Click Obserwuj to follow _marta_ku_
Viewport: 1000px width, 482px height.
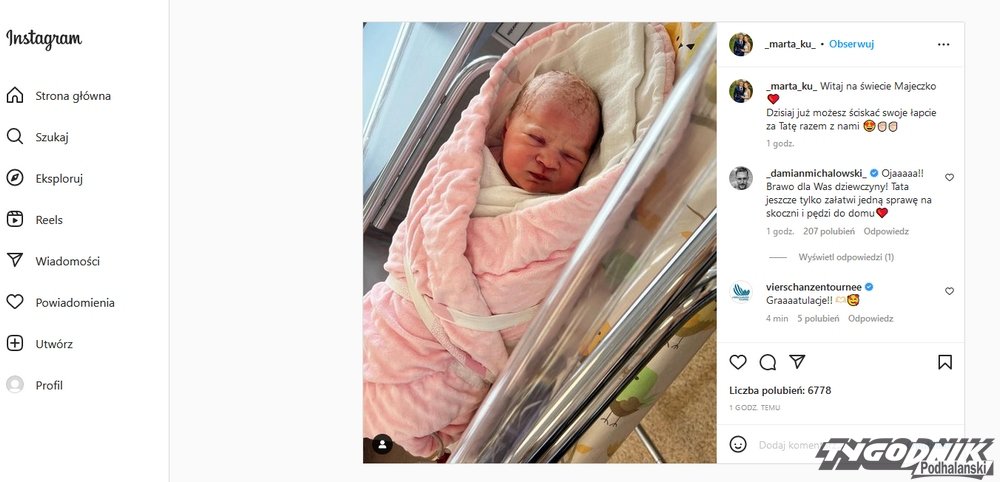point(851,44)
